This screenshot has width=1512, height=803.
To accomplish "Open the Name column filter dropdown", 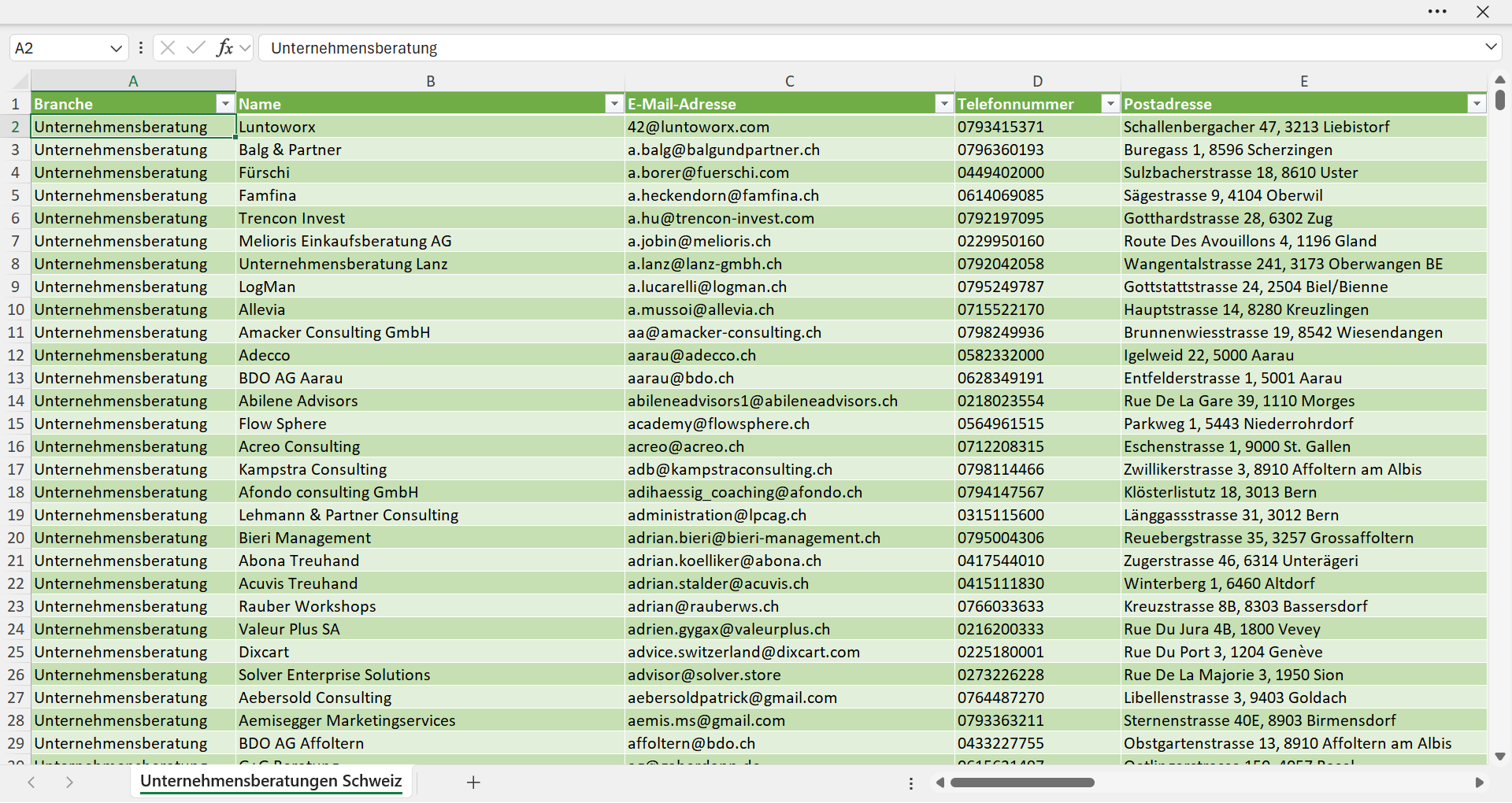I will click(614, 104).
